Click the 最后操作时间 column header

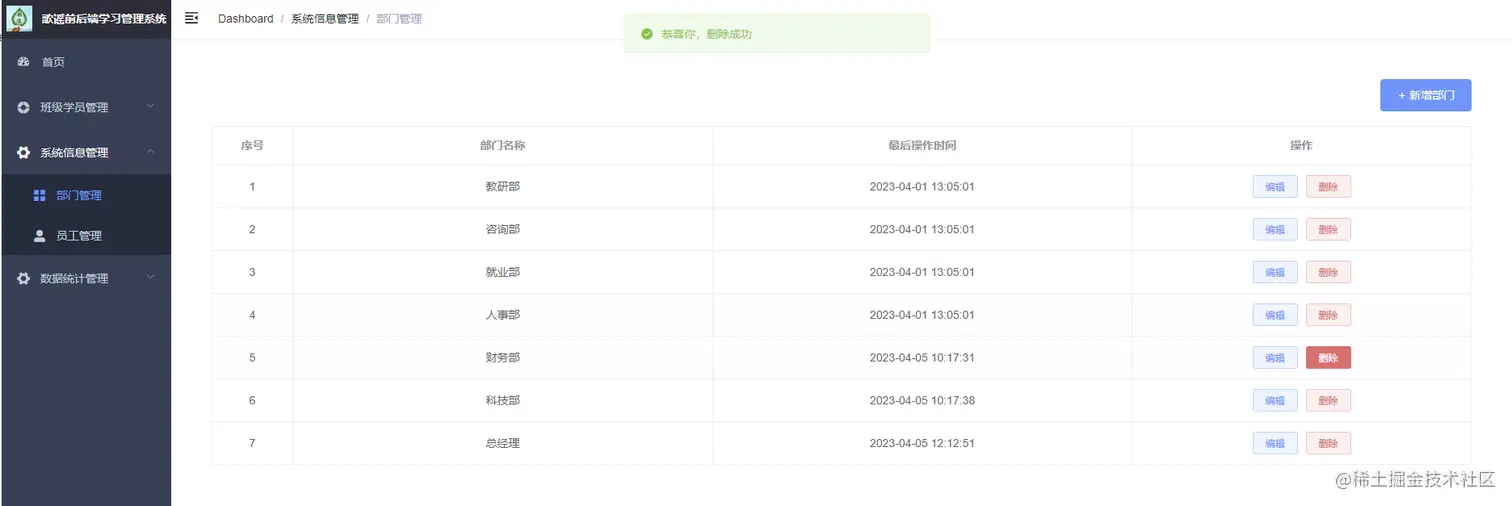tap(922, 146)
